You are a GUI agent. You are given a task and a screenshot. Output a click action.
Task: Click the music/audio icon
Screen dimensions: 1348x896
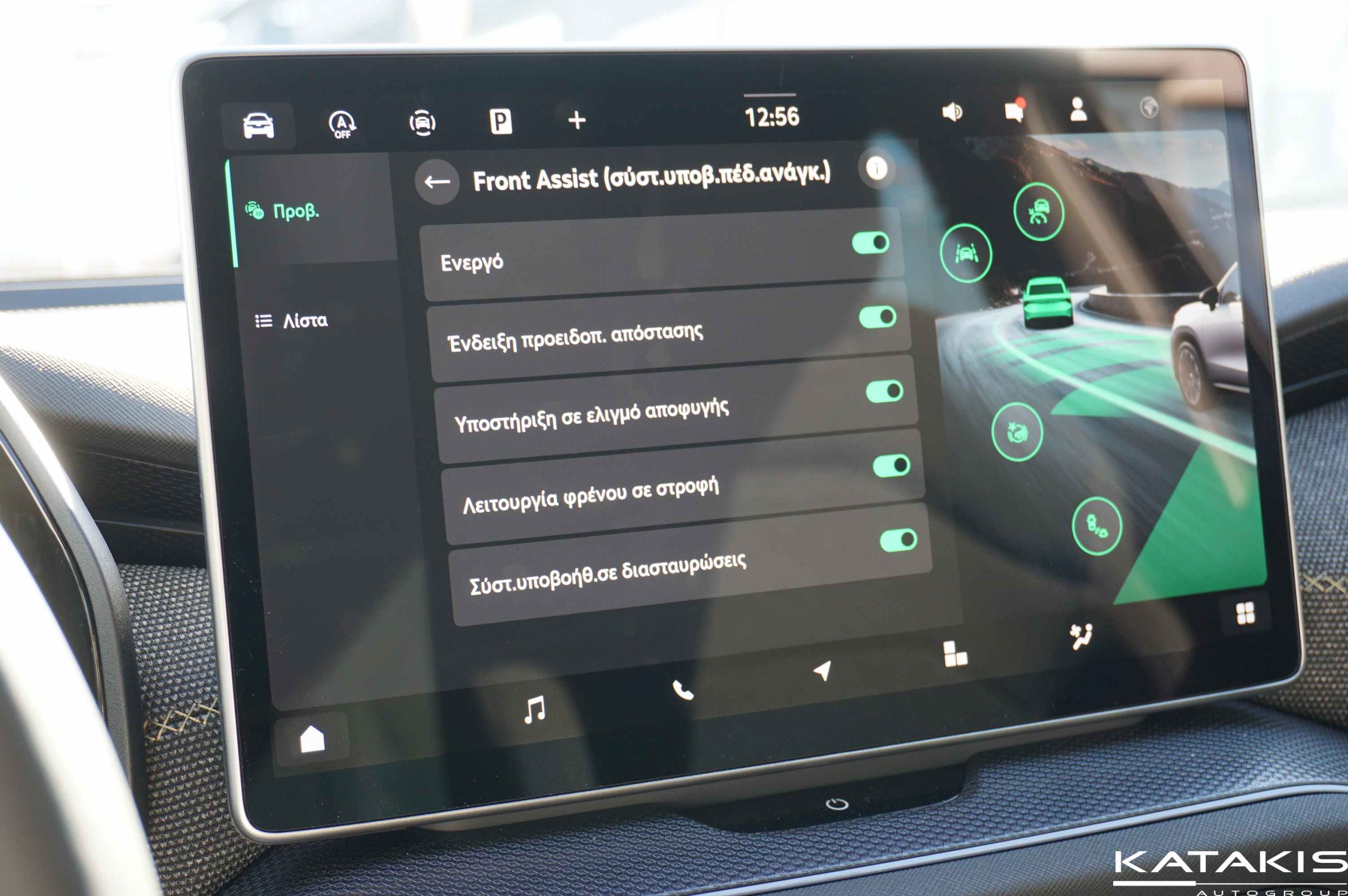pyautogui.click(x=530, y=710)
